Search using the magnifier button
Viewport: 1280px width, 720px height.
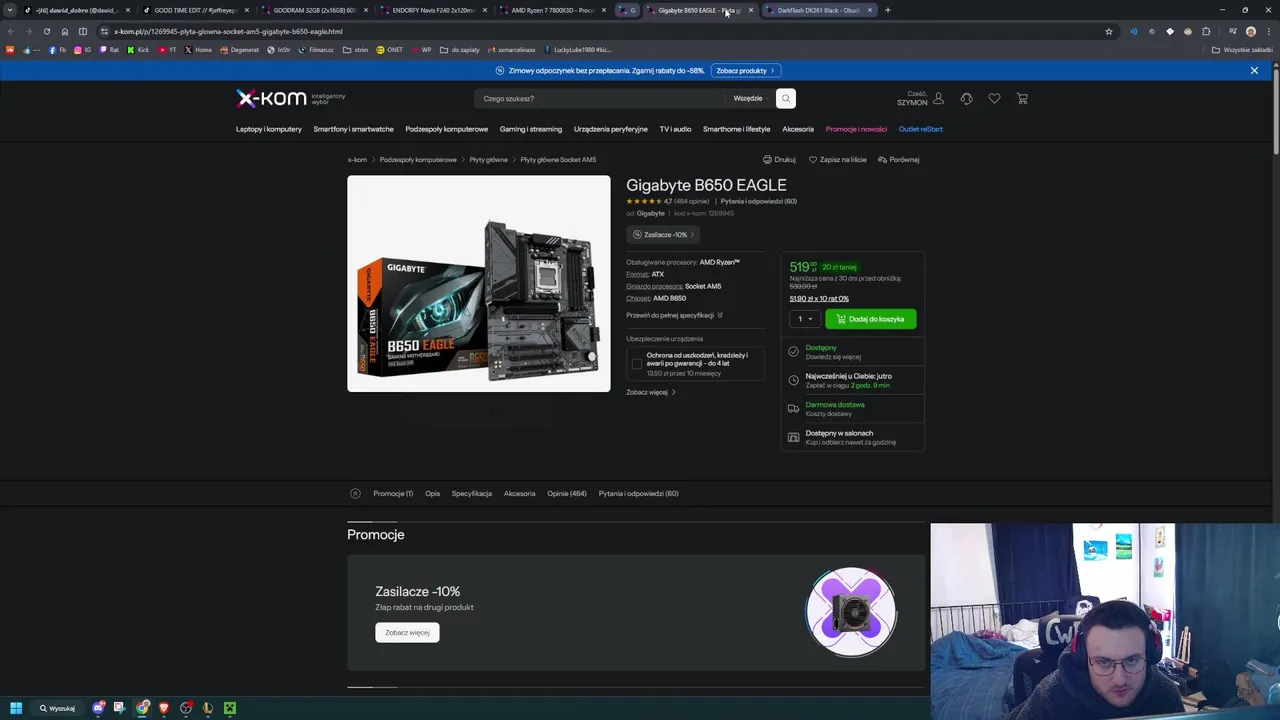point(786,98)
